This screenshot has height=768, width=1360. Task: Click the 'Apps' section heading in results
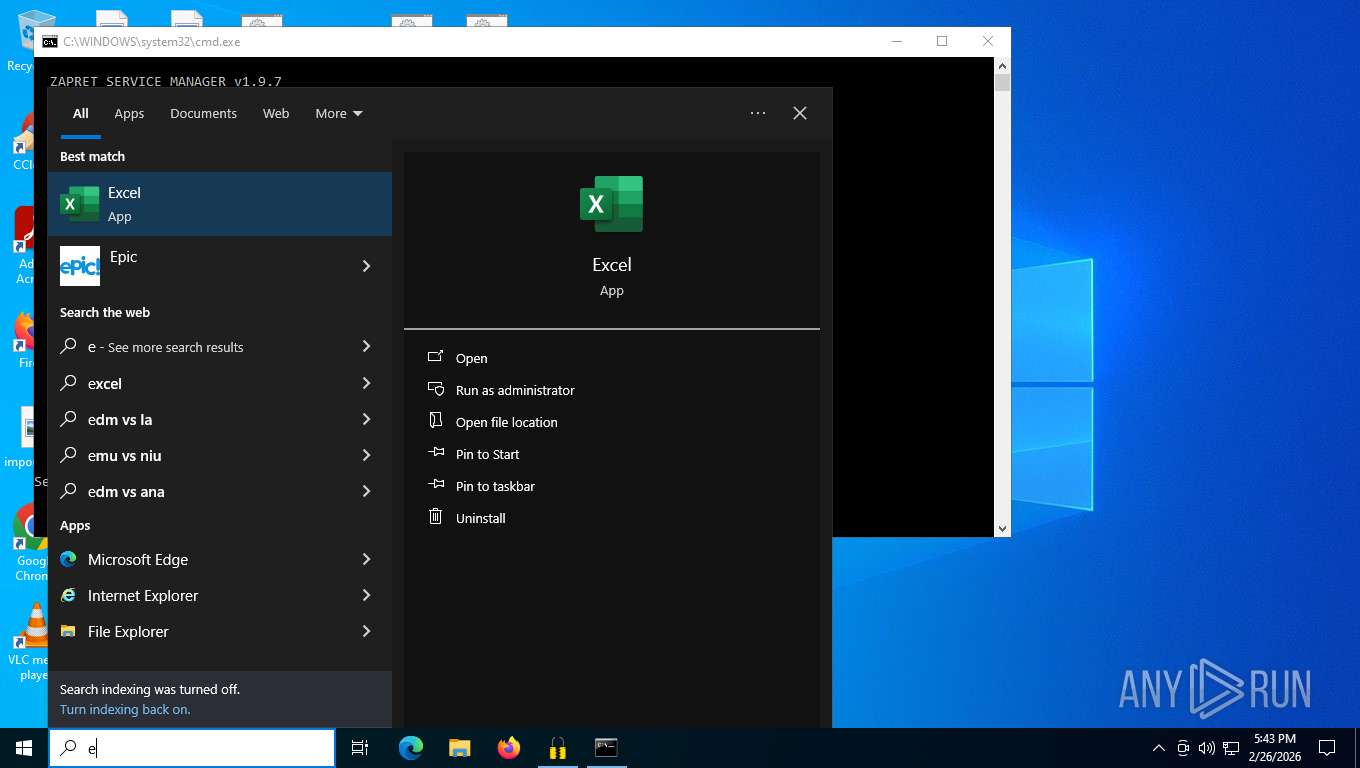click(x=75, y=525)
